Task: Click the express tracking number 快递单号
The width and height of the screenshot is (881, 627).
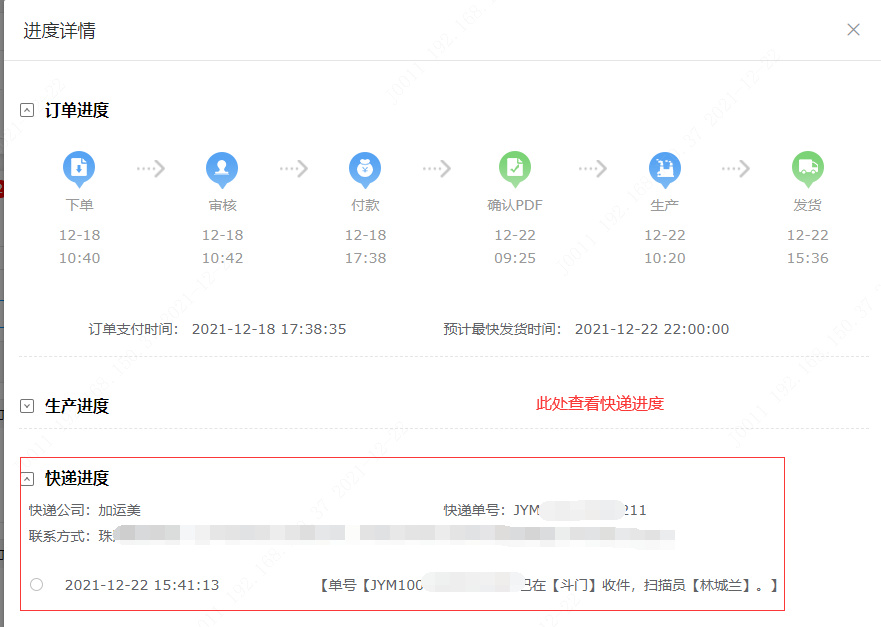Action: [579, 510]
